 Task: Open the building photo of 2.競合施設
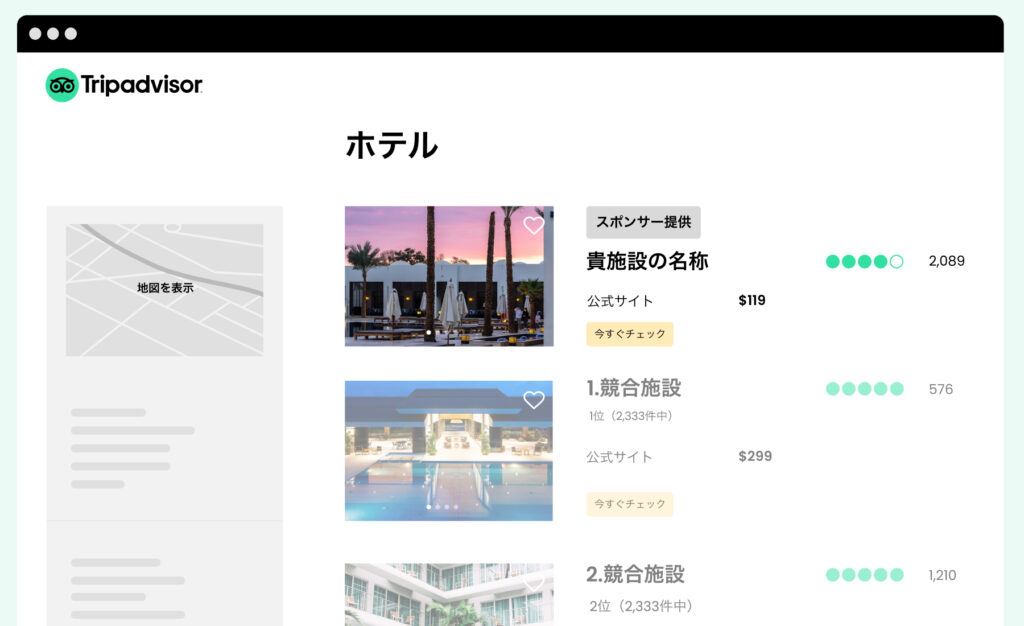coord(449,595)
